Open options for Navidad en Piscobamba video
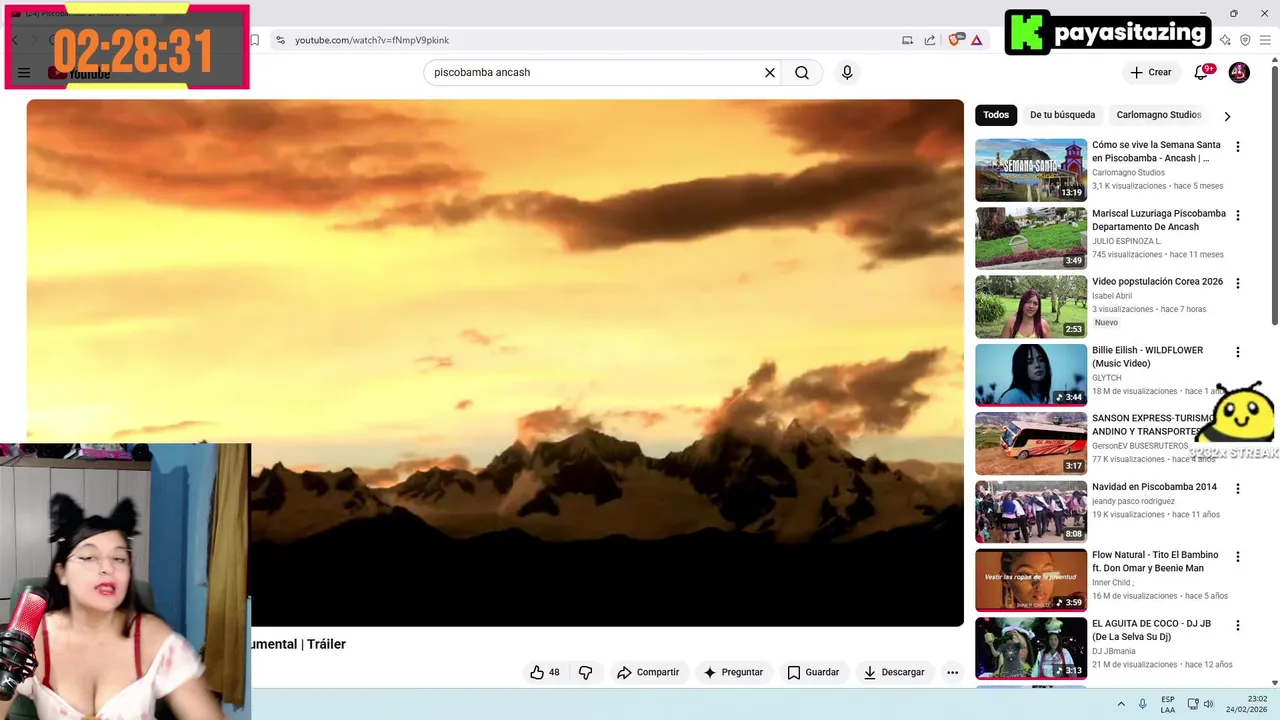 tap(1238, 489)
